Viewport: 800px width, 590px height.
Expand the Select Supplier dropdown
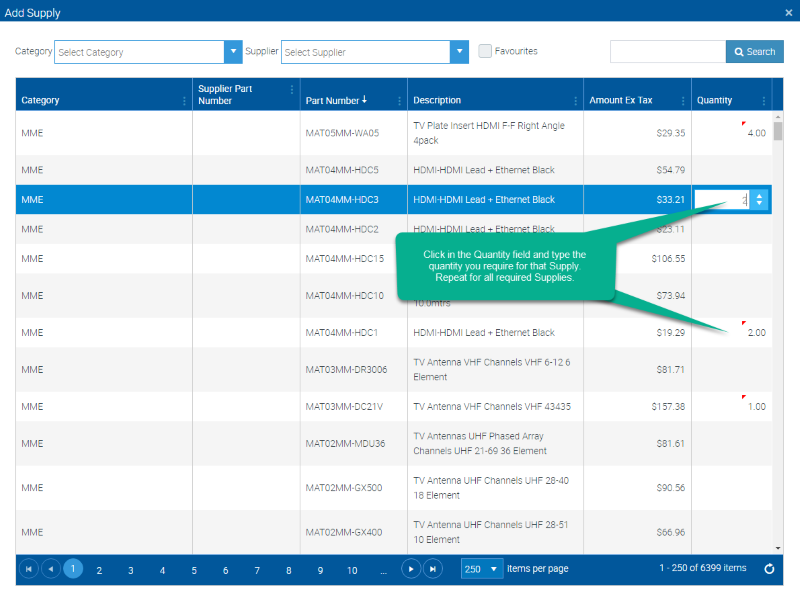[x=459, y=52]
